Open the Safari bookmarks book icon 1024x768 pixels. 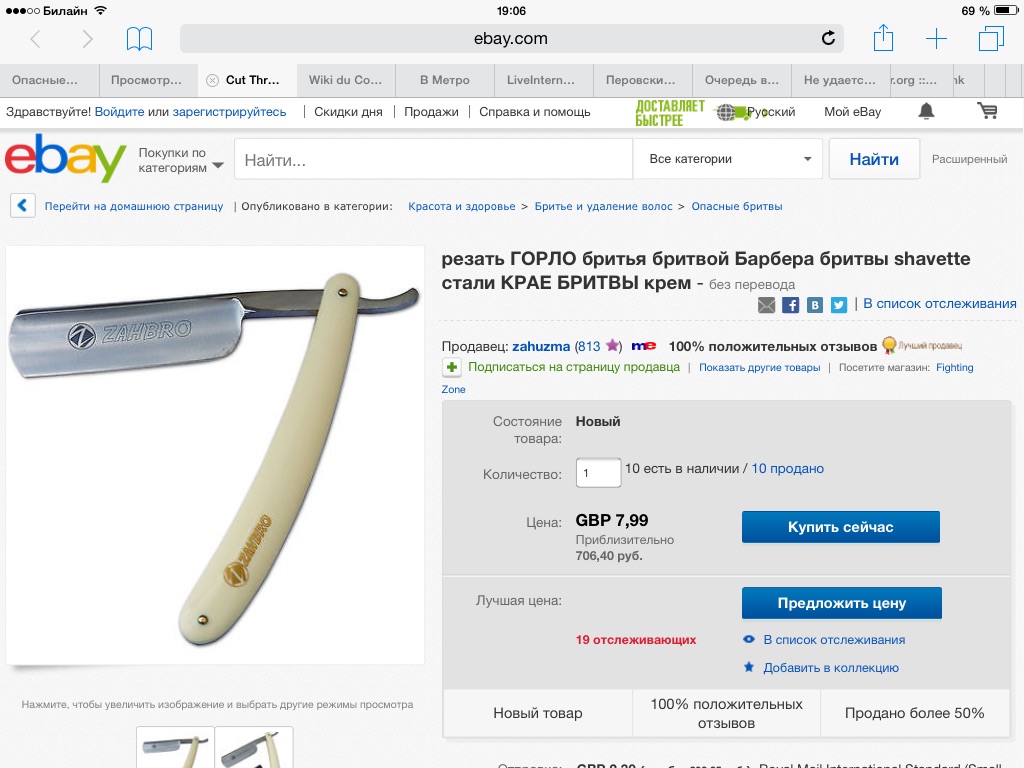coord(139,39)
